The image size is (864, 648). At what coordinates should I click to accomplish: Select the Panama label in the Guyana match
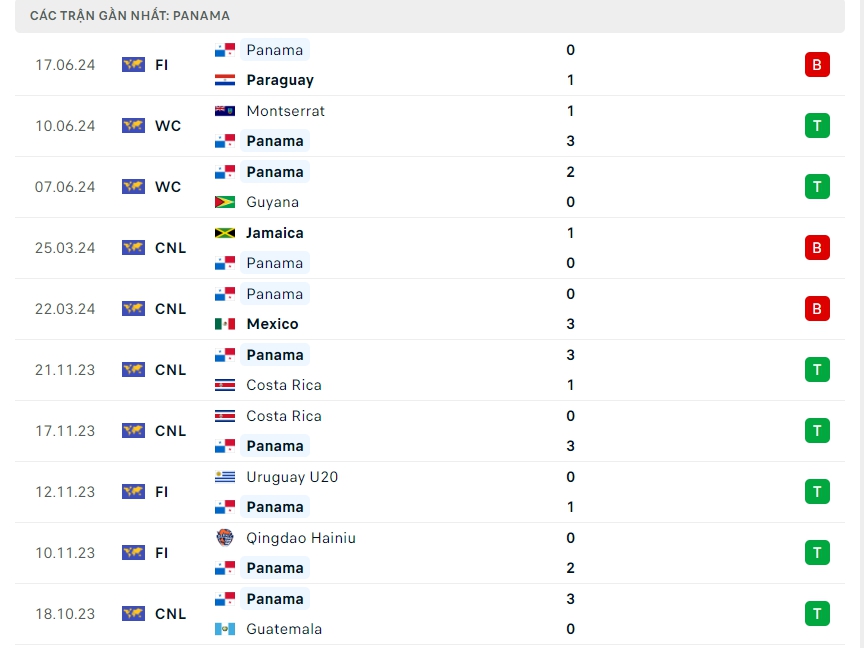(274, 172)
